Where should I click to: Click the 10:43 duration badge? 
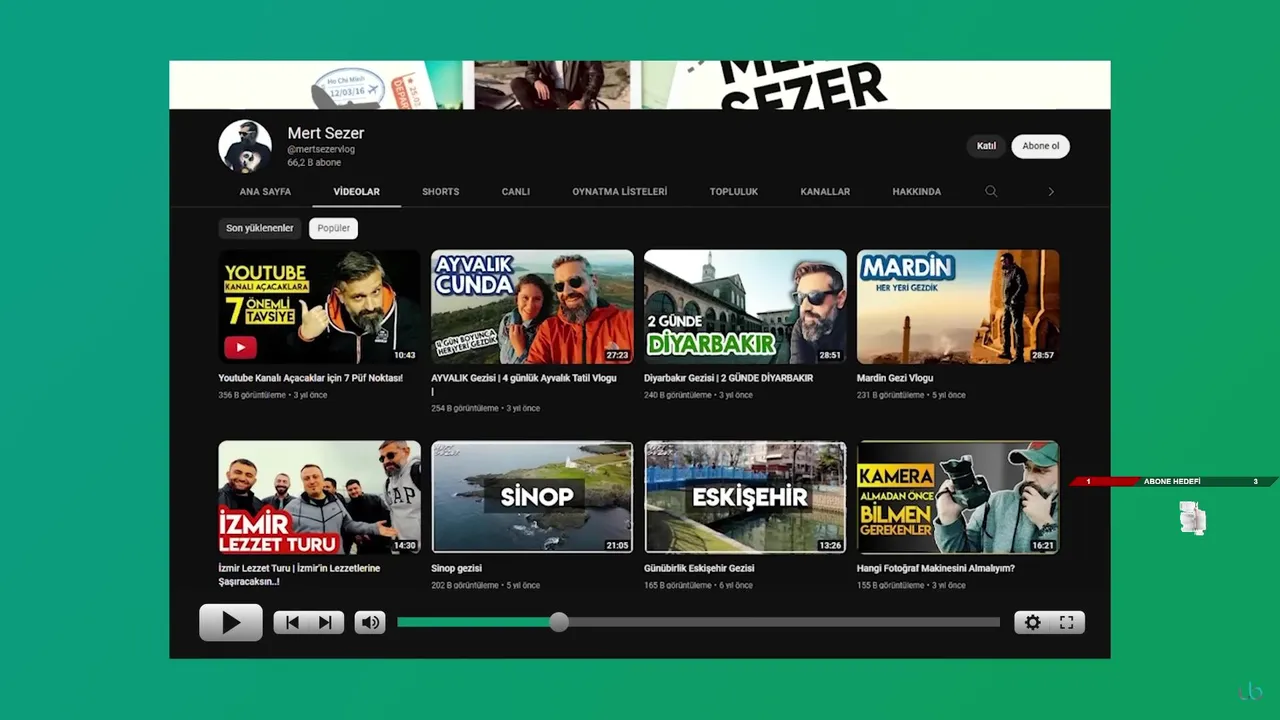pyautogui.click(x=404, y=355)
